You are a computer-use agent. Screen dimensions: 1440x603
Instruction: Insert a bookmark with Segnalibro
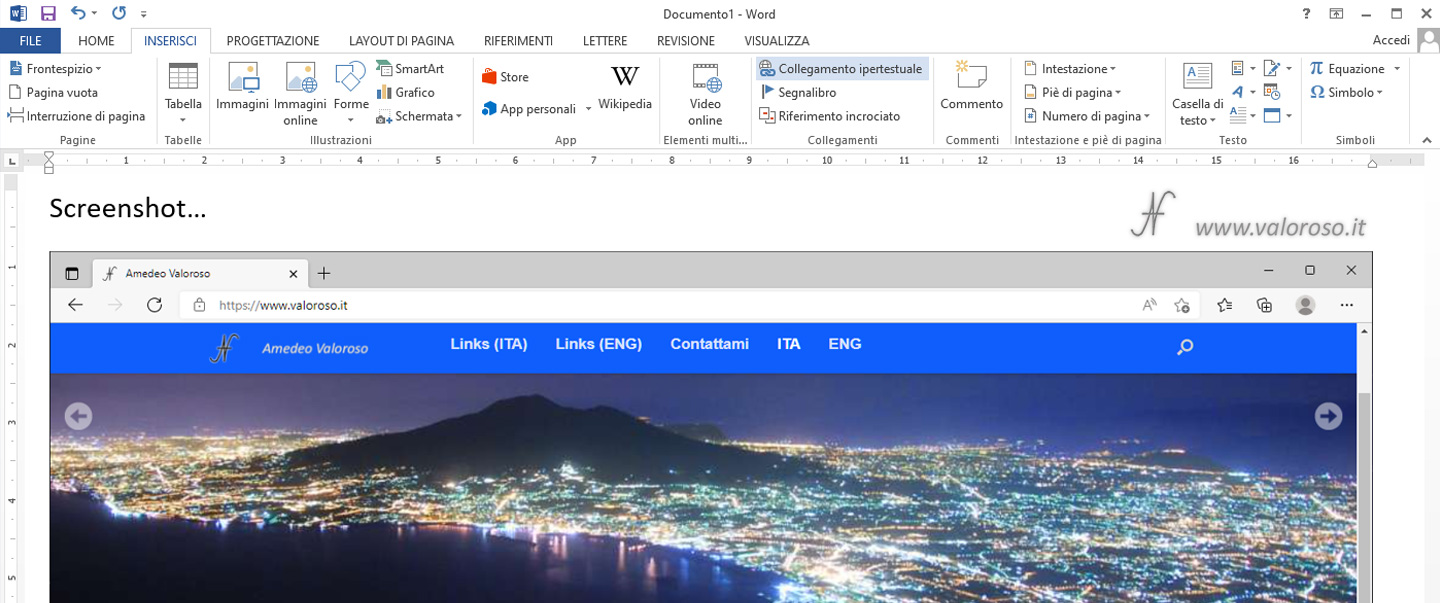(805, 92)
